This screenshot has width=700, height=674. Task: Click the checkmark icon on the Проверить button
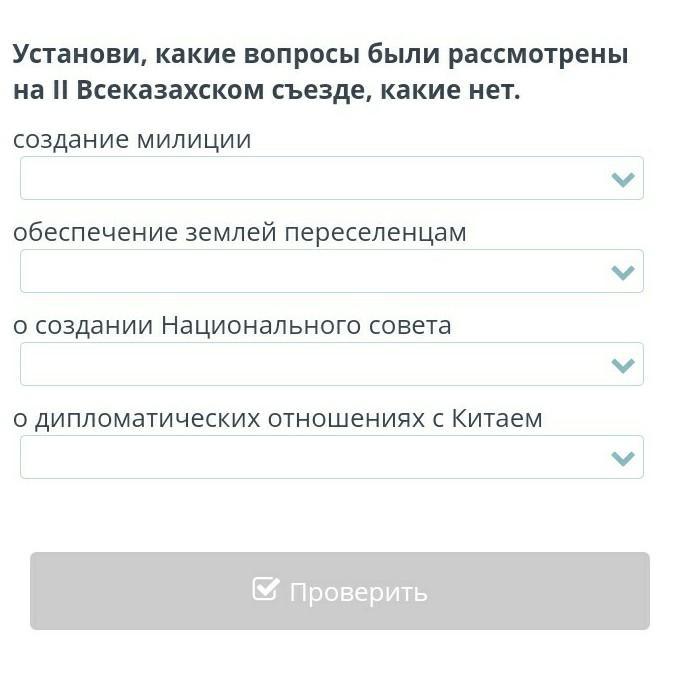coord(265,589)
